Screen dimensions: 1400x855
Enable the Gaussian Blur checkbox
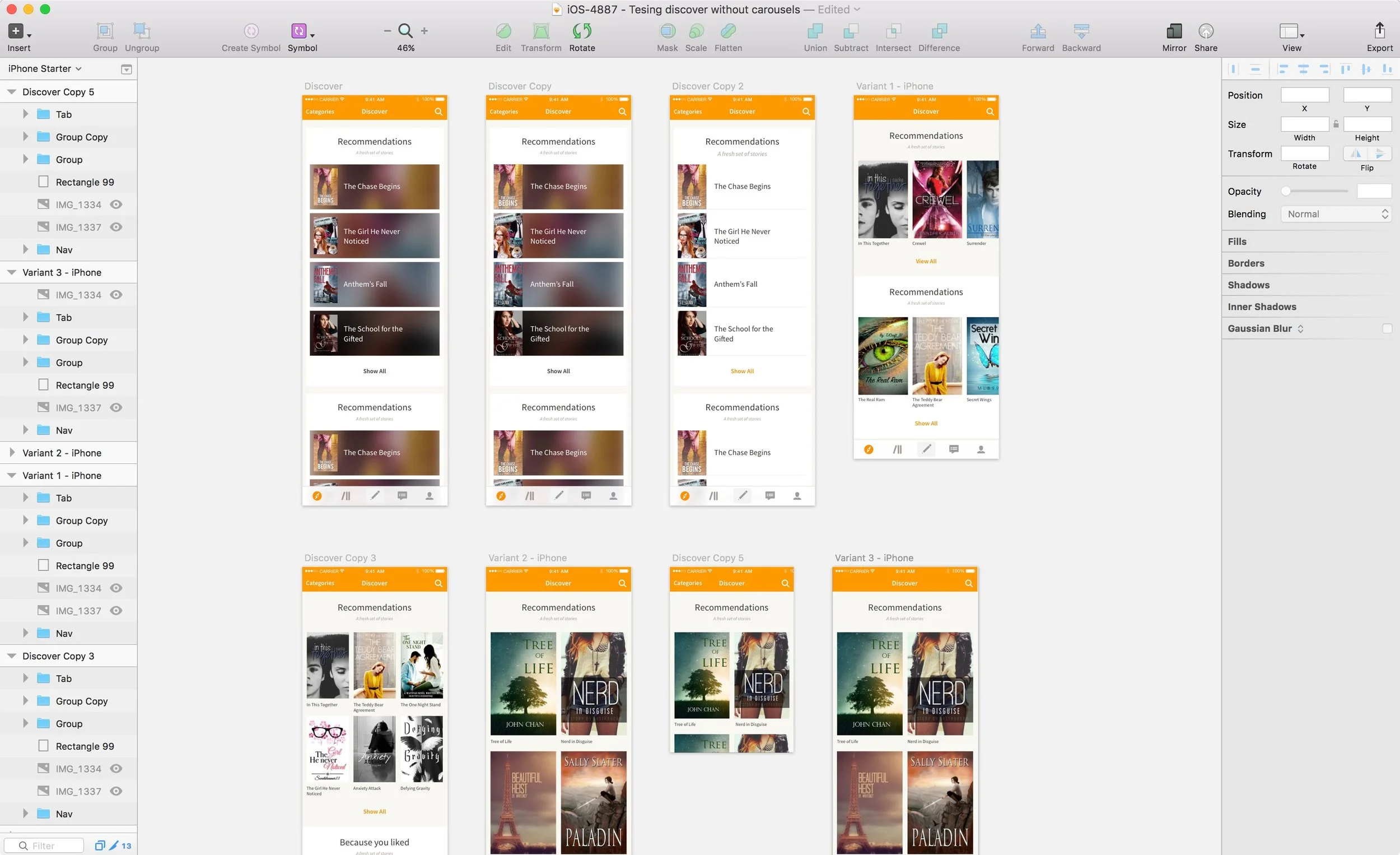click(1387, 328)
